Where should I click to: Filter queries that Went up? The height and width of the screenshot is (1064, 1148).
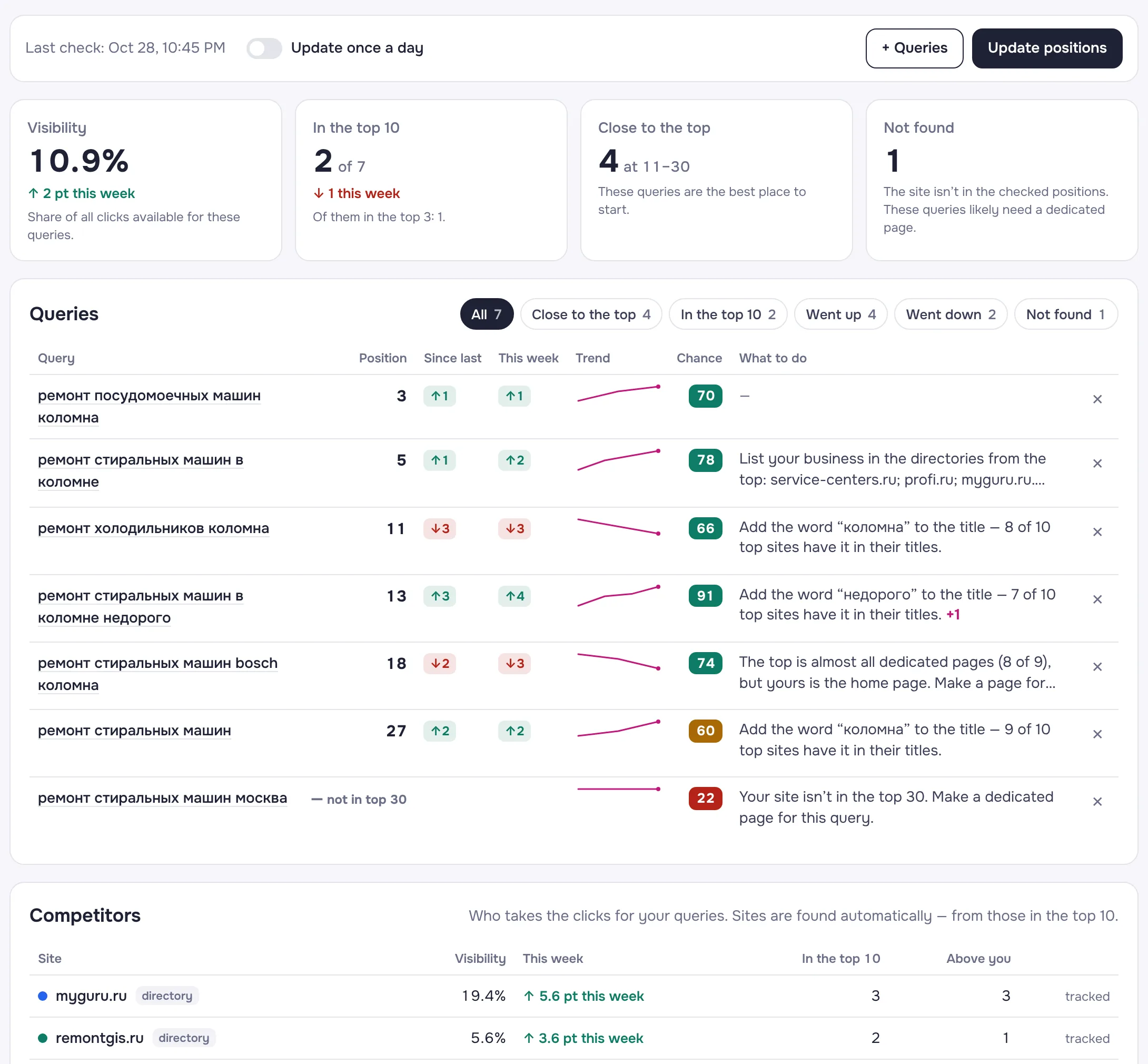(x=840, y=314)
